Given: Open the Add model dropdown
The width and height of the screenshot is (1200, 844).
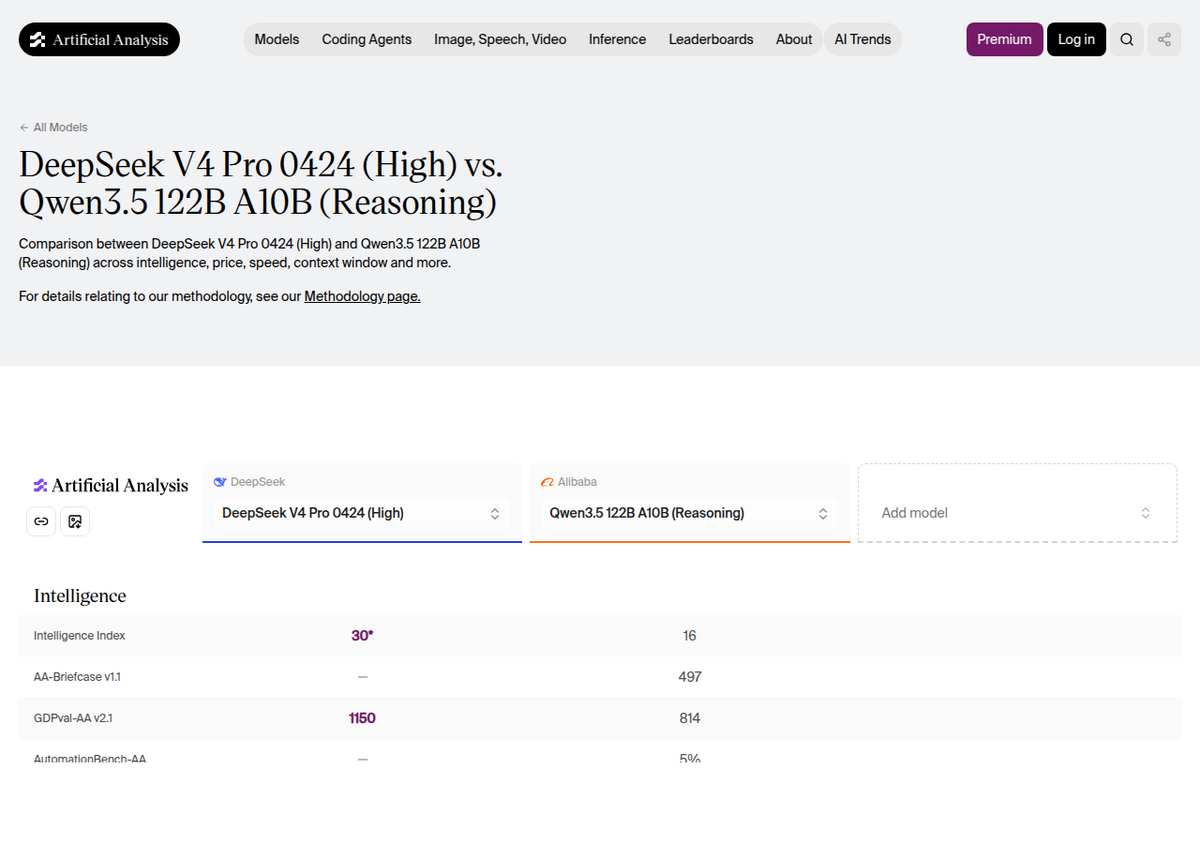Looking at the screenshot, I should pos(1017,513).
